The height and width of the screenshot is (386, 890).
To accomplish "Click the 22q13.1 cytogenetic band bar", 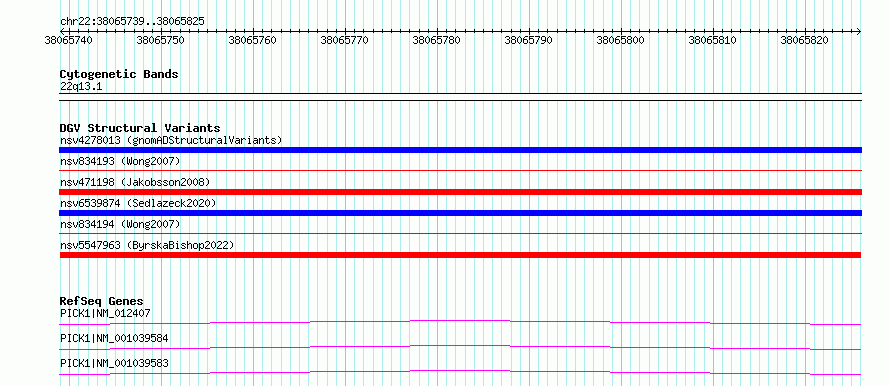I will (460, 96).
